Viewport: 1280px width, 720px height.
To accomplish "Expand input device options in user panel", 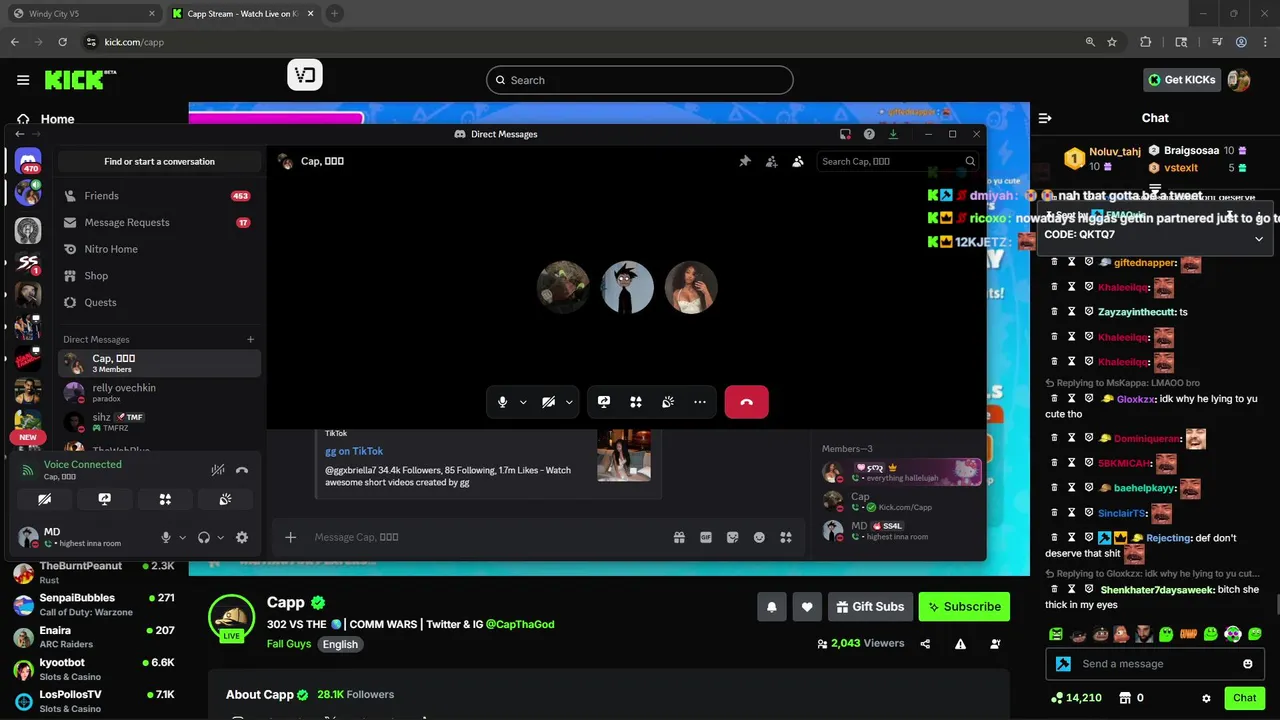I will pos(182,537).
